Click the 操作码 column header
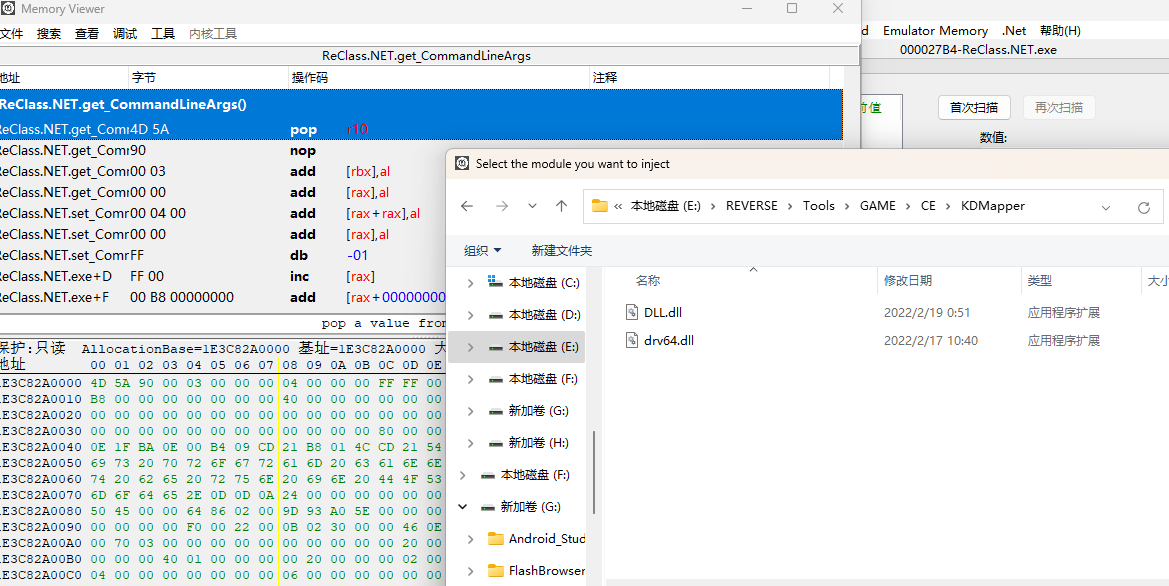This screenshot has width=1169, height=586. click(439, 78)
